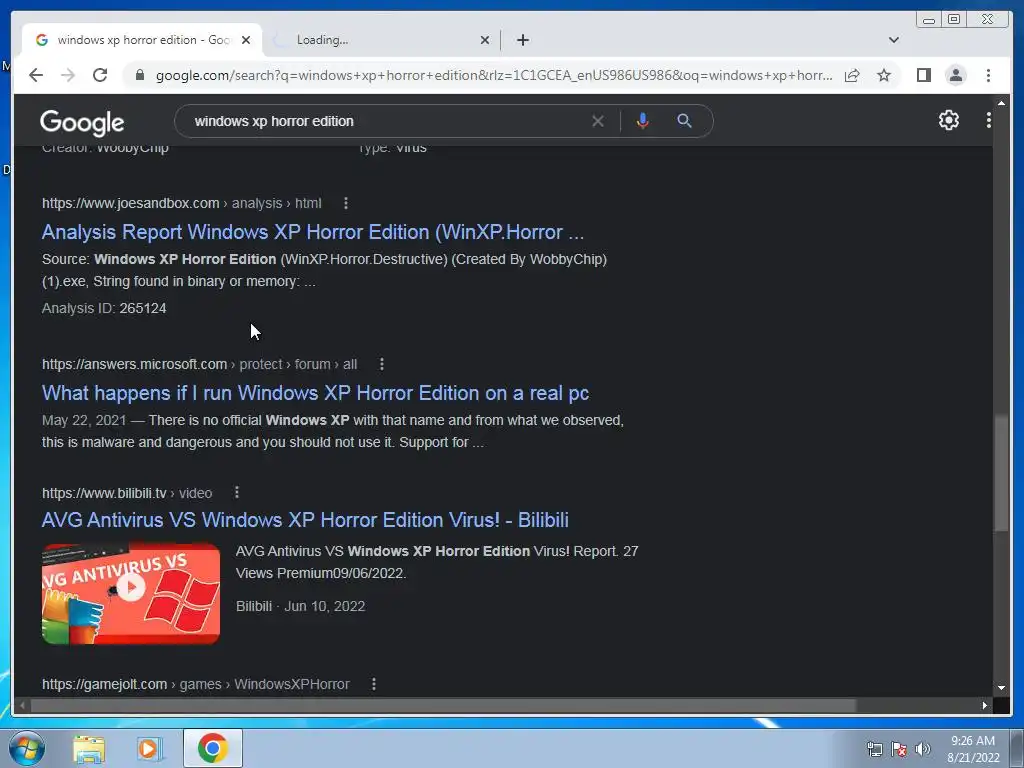Close the 'windows xp horror edition' tab
This screenshot has width=1024, height=768.
coord(246,40)
